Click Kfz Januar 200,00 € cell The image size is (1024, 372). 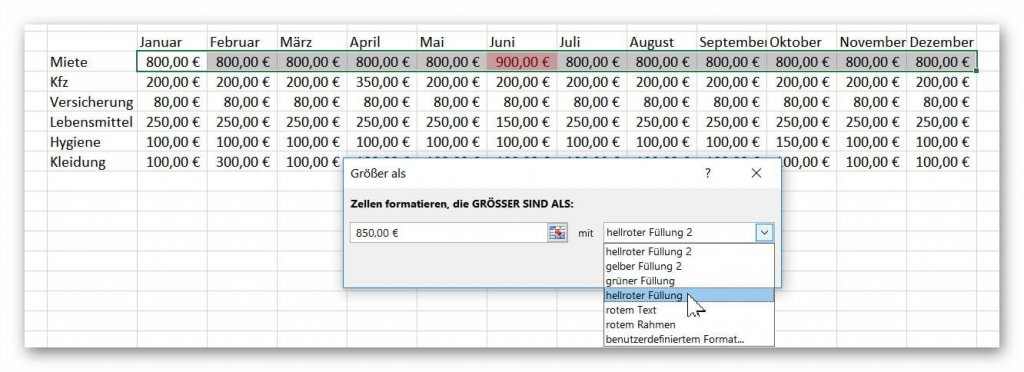172,82
